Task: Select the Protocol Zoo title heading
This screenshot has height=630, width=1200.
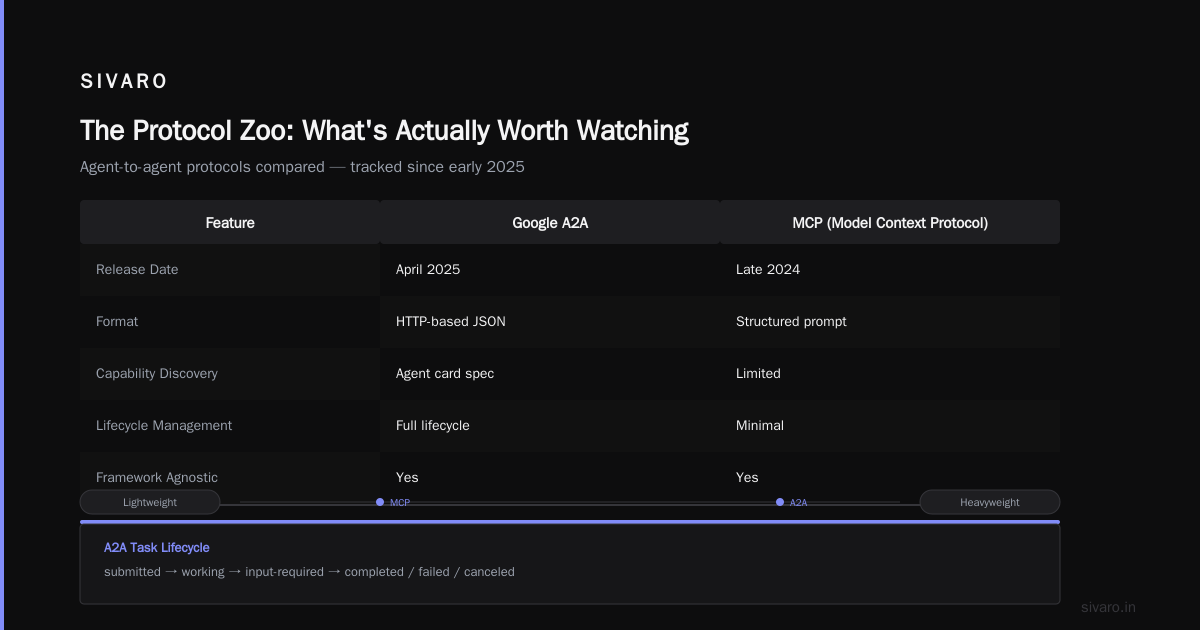Action: [384, 131]
